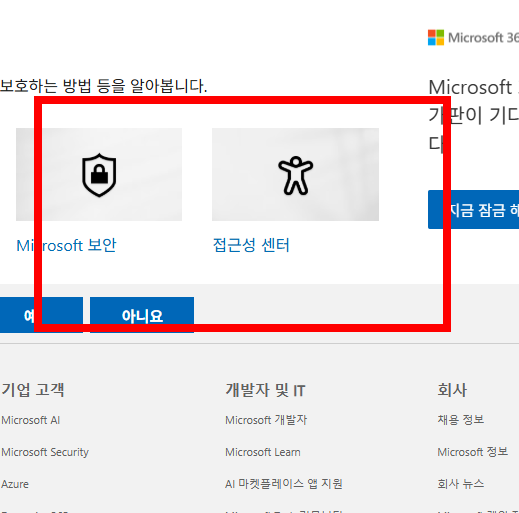
Task: Click the shield lock security icon
Action: [99, 175]
